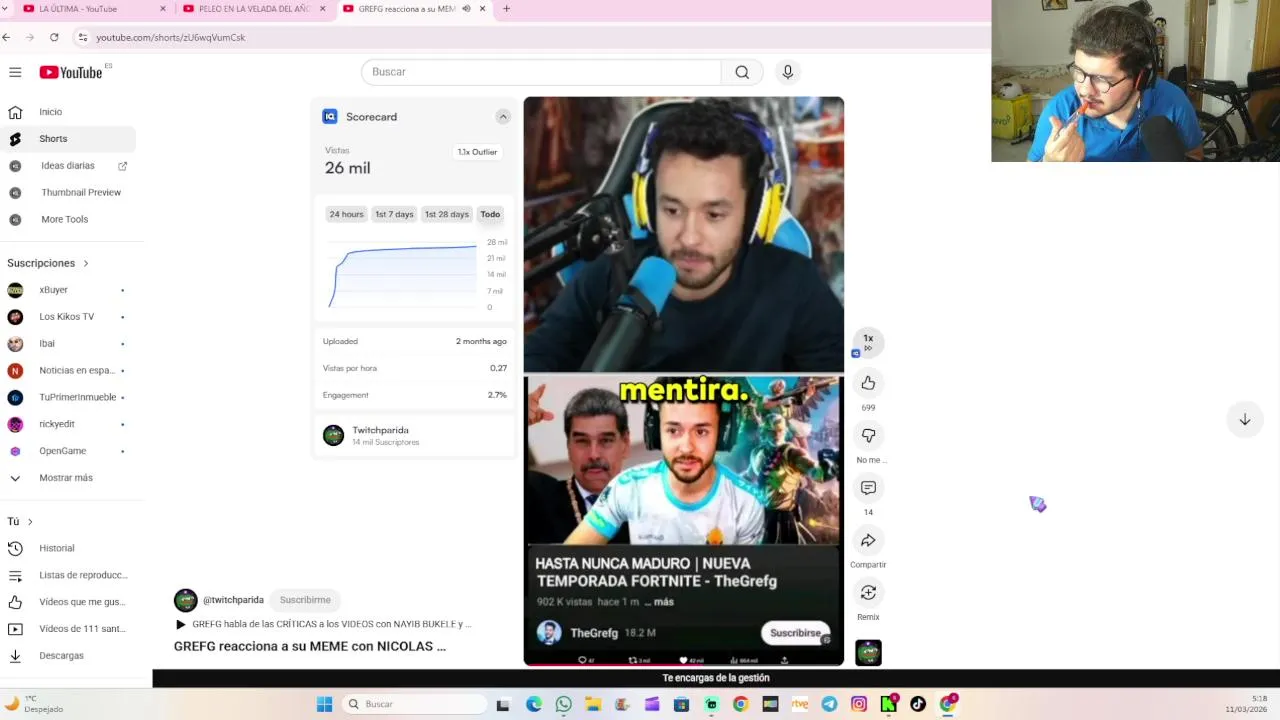
Task: Click the Suscribirme button
Action: click(305, 600)
